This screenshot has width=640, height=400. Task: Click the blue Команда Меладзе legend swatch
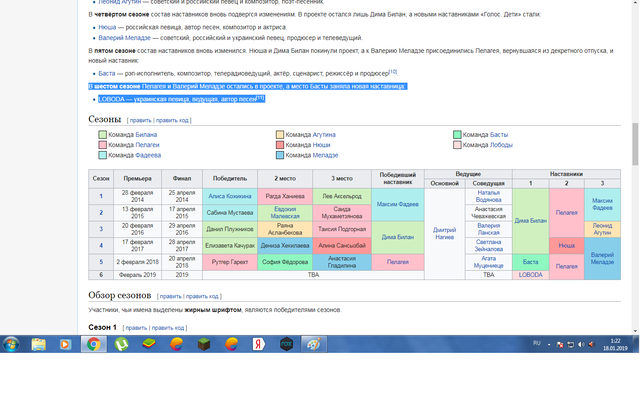(280, 155)
